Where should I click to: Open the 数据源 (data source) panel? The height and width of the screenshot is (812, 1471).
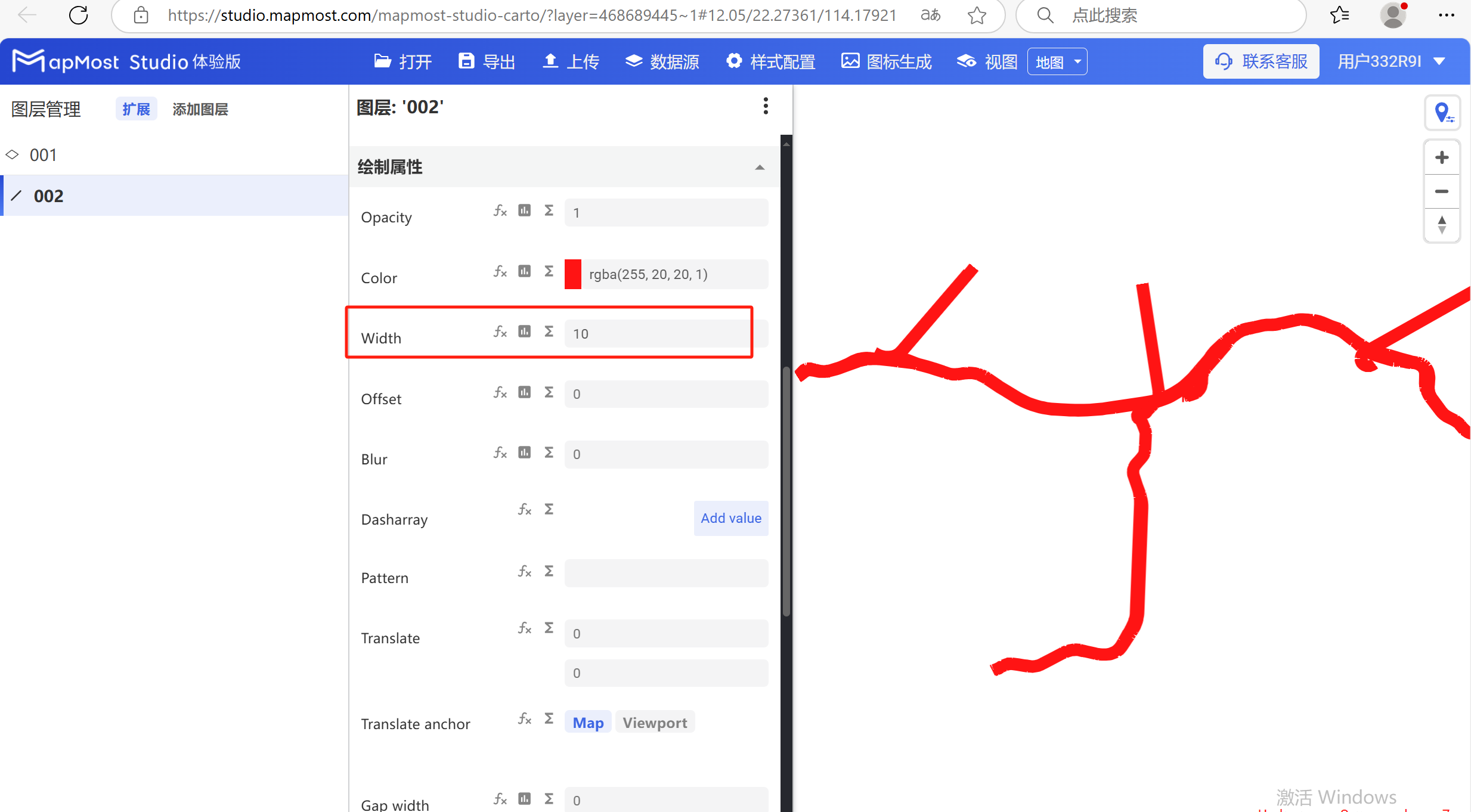tap(661, 61)
